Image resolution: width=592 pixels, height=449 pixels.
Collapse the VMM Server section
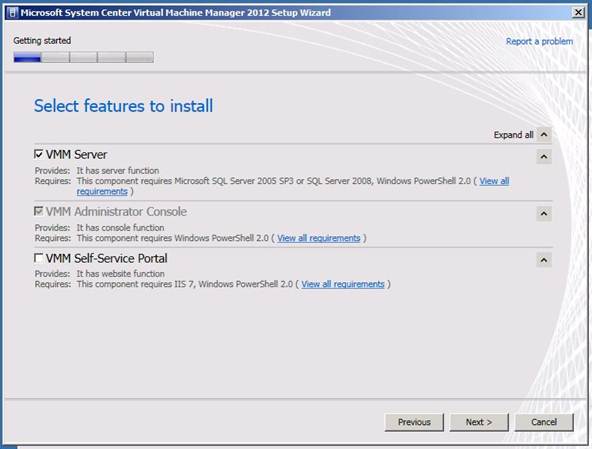(x=544, y=156)
